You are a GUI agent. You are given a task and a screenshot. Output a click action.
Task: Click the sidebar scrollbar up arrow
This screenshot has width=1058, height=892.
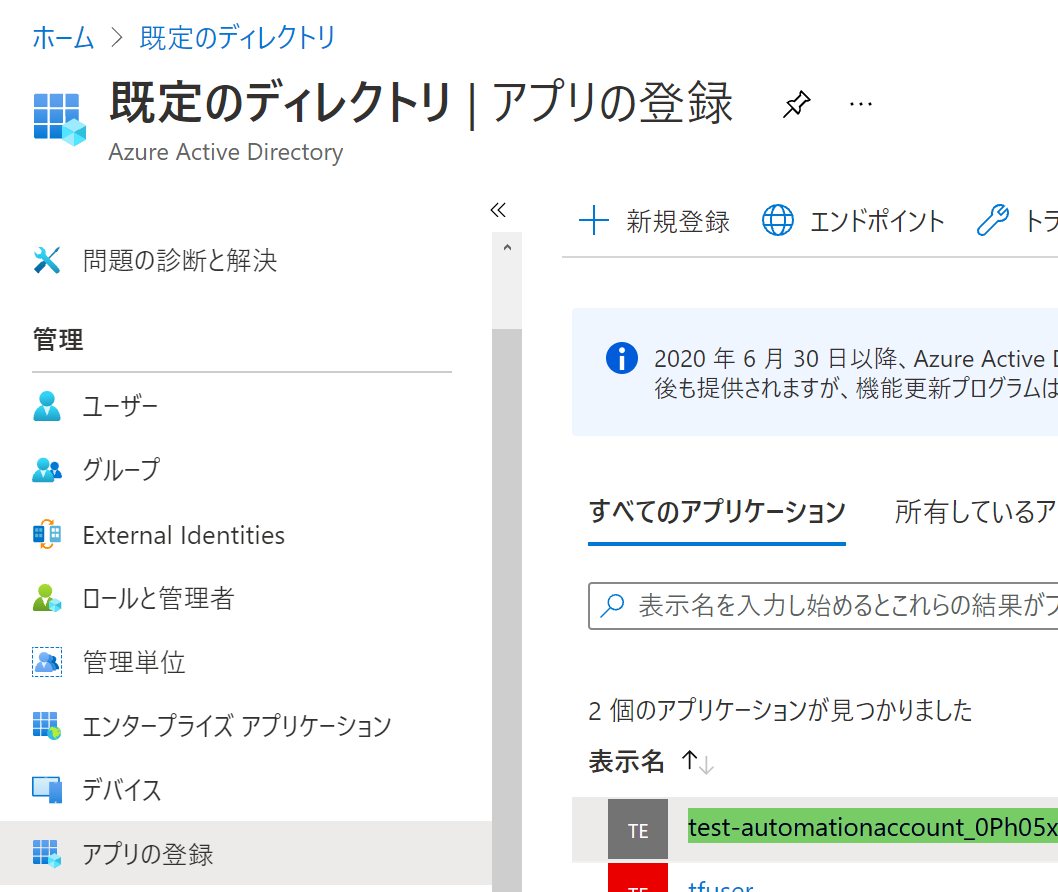tap(507, 248)
